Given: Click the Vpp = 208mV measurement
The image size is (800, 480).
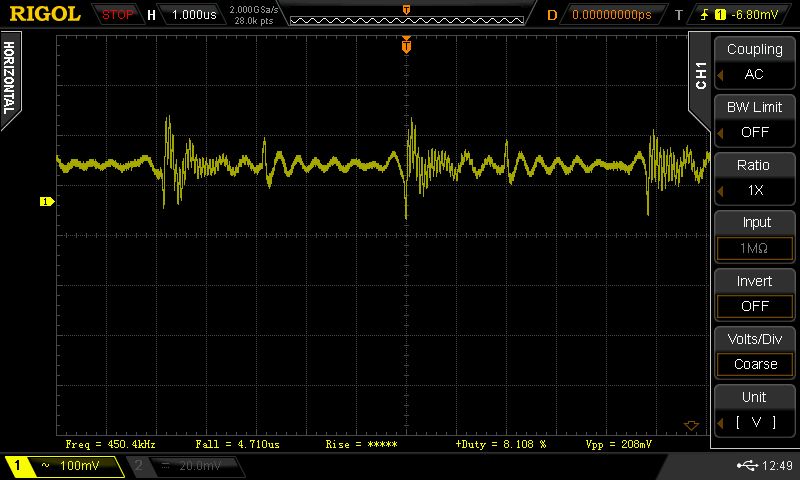Looking at the screenshot, I should tap(618, 444).
